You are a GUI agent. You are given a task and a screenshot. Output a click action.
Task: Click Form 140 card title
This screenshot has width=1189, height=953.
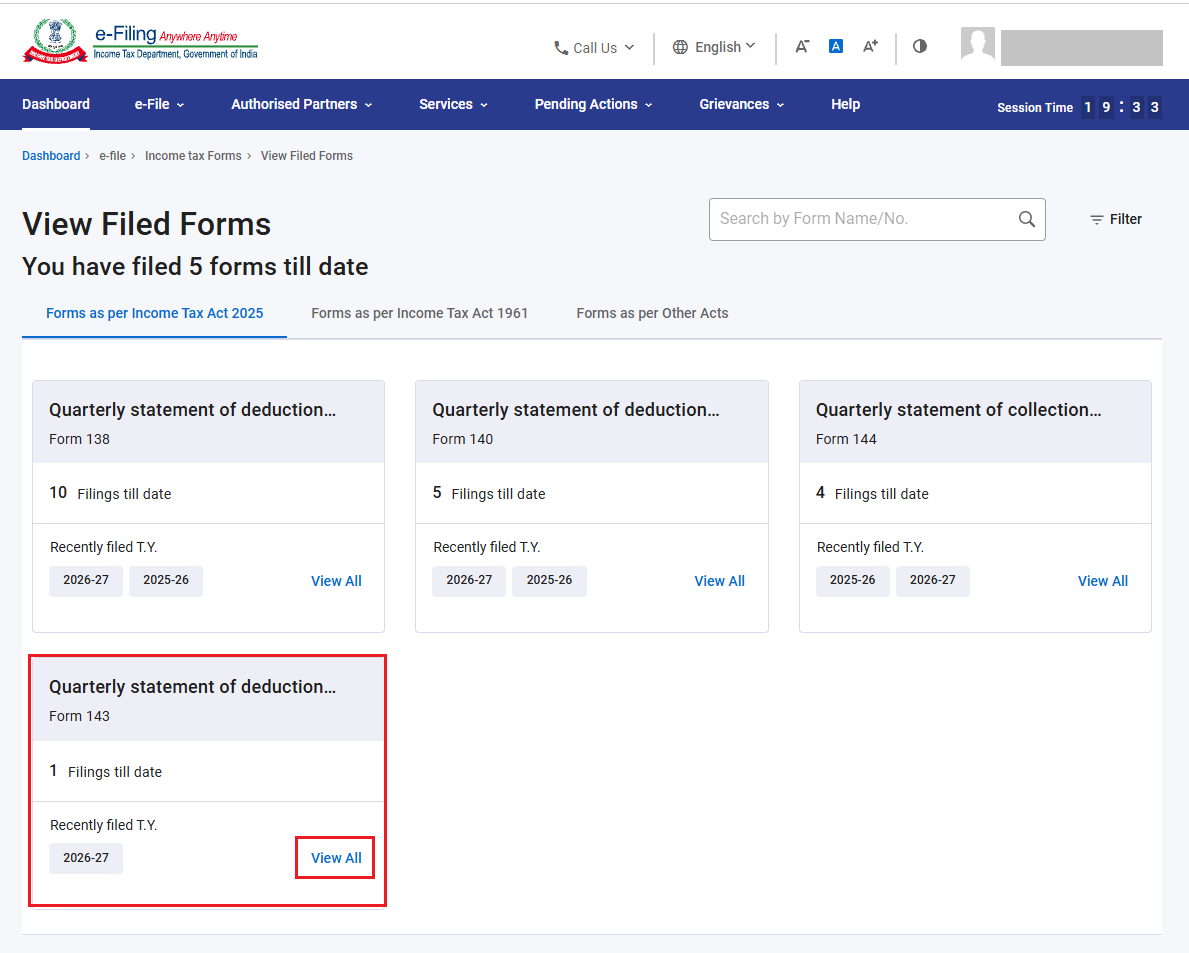click(x=576, y=409)
